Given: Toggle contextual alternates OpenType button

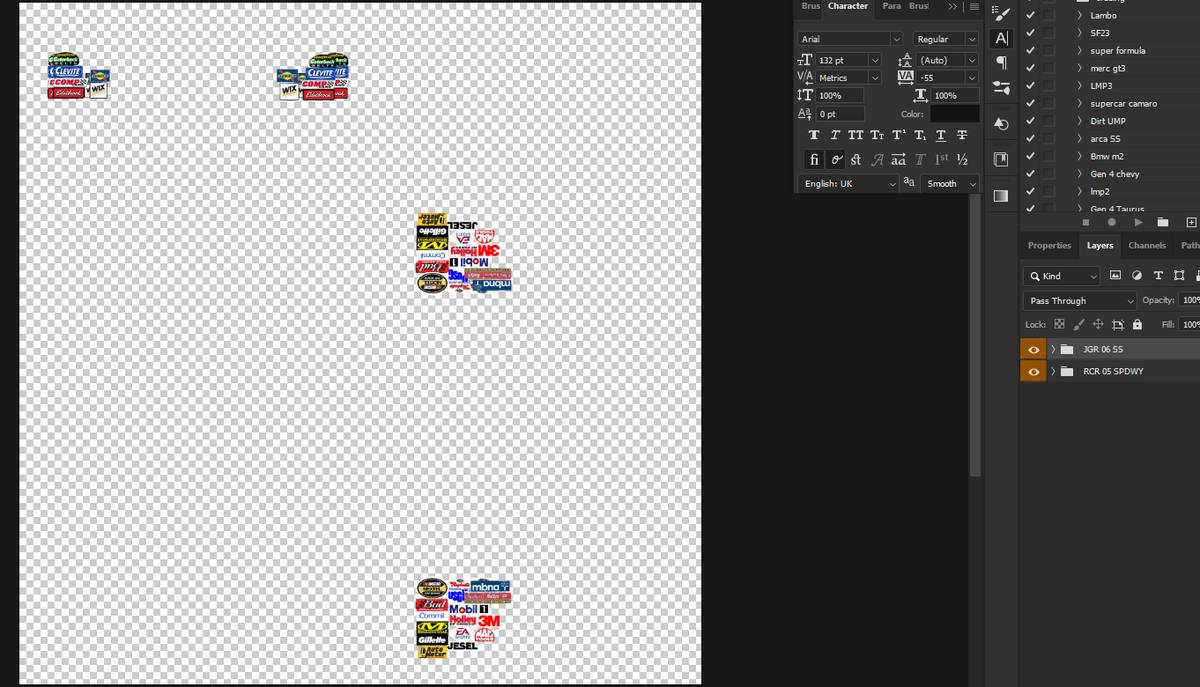Looking at the screenshot, I should pyautogui.click(x=835, y=160).
